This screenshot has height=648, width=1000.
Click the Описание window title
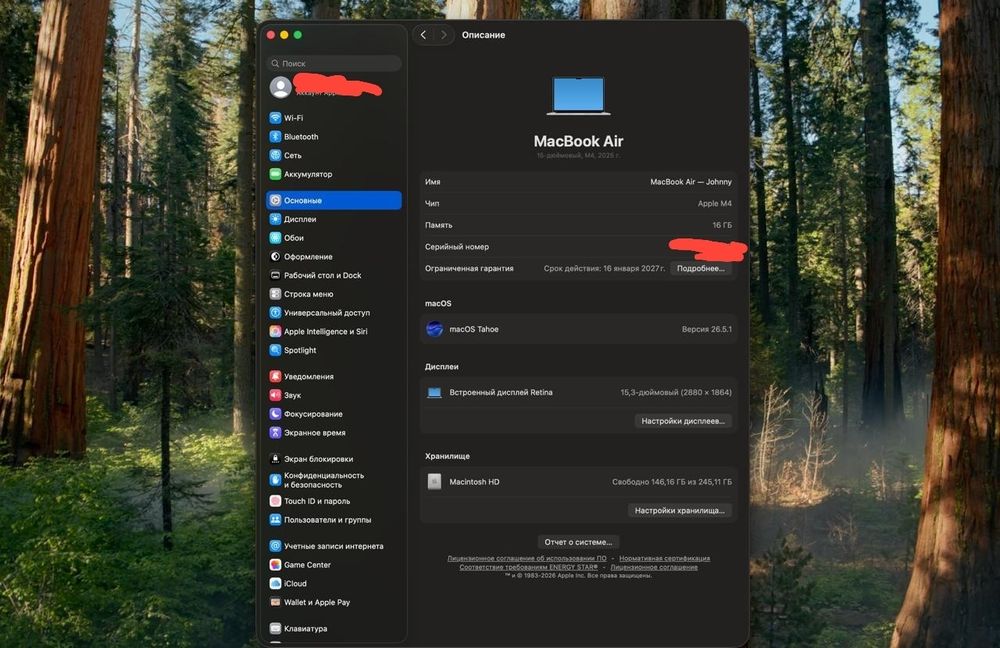coord(483,35)
